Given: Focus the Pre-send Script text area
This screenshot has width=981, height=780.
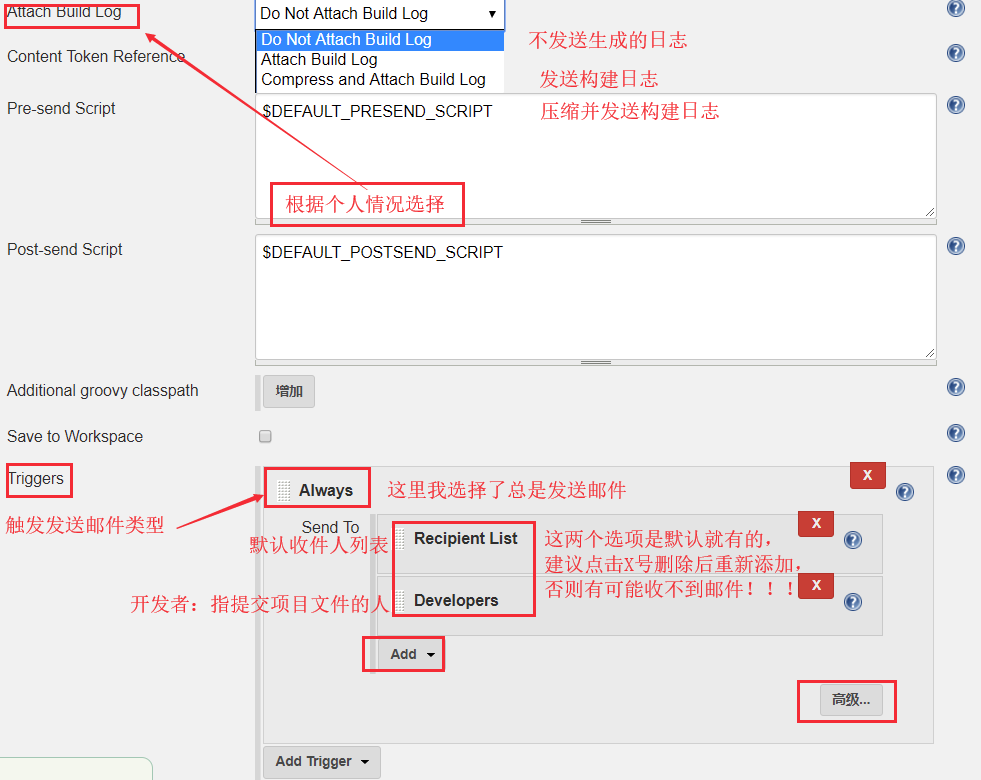Looking at the screenshot, I should point(596,156).
